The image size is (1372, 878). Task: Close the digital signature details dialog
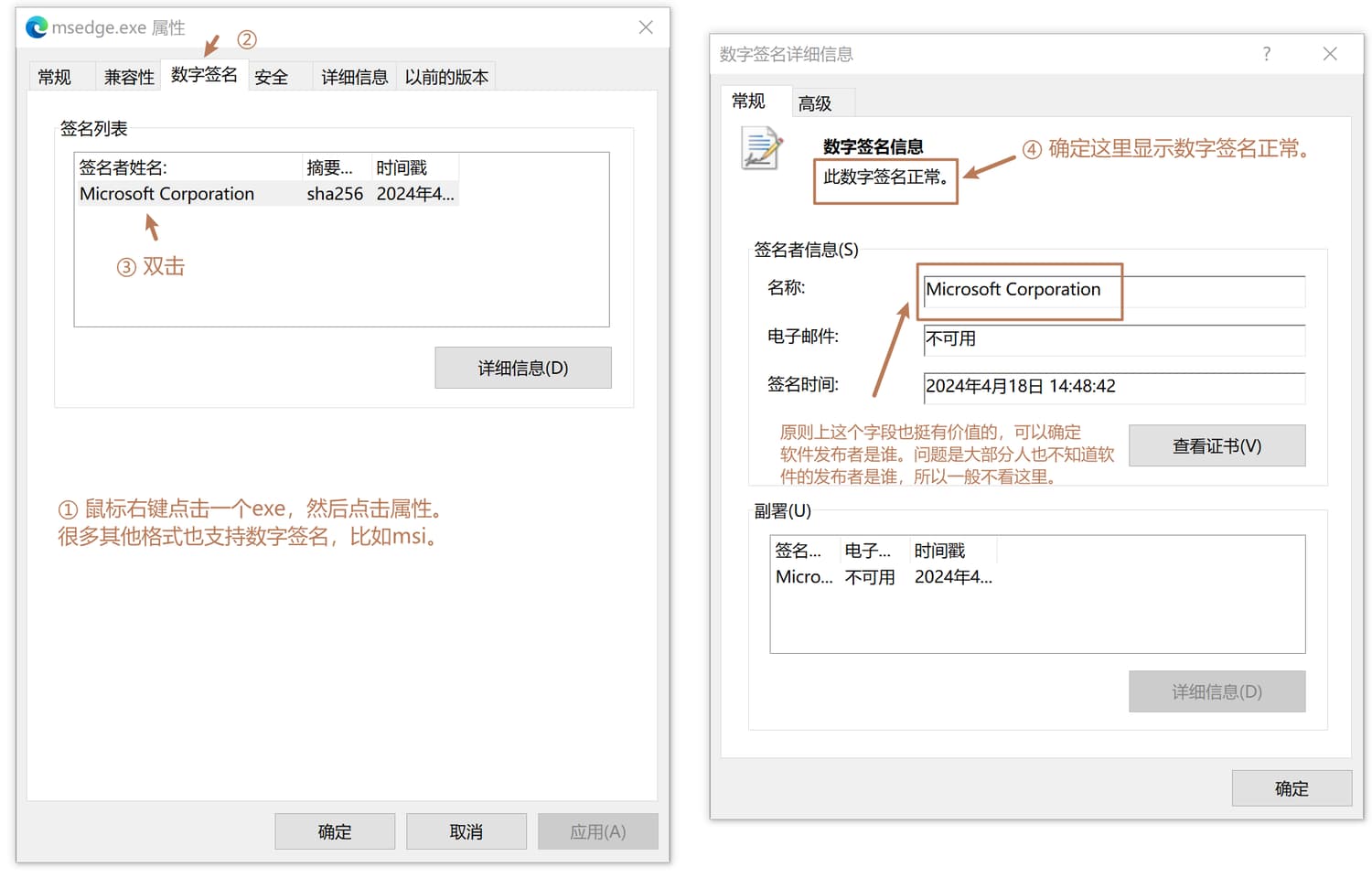click(1330, 54)
